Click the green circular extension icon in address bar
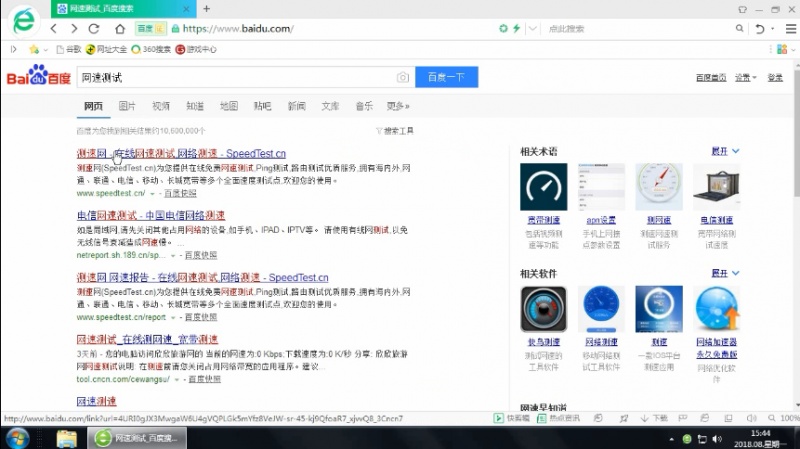The image size is (800, 449). pos(503,29)
